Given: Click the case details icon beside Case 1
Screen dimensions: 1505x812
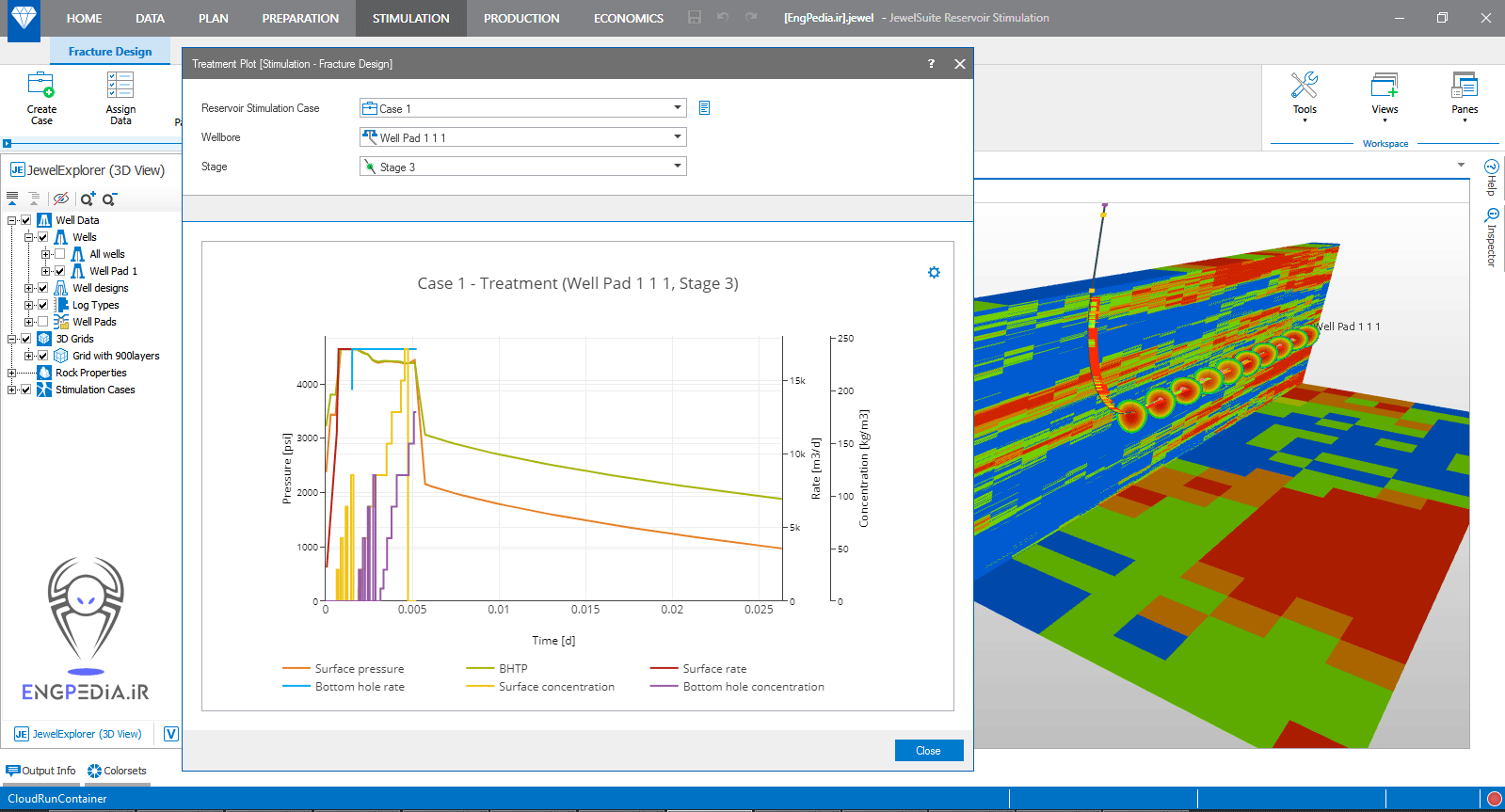Looking at the screenshot, I should coord(704,108).
